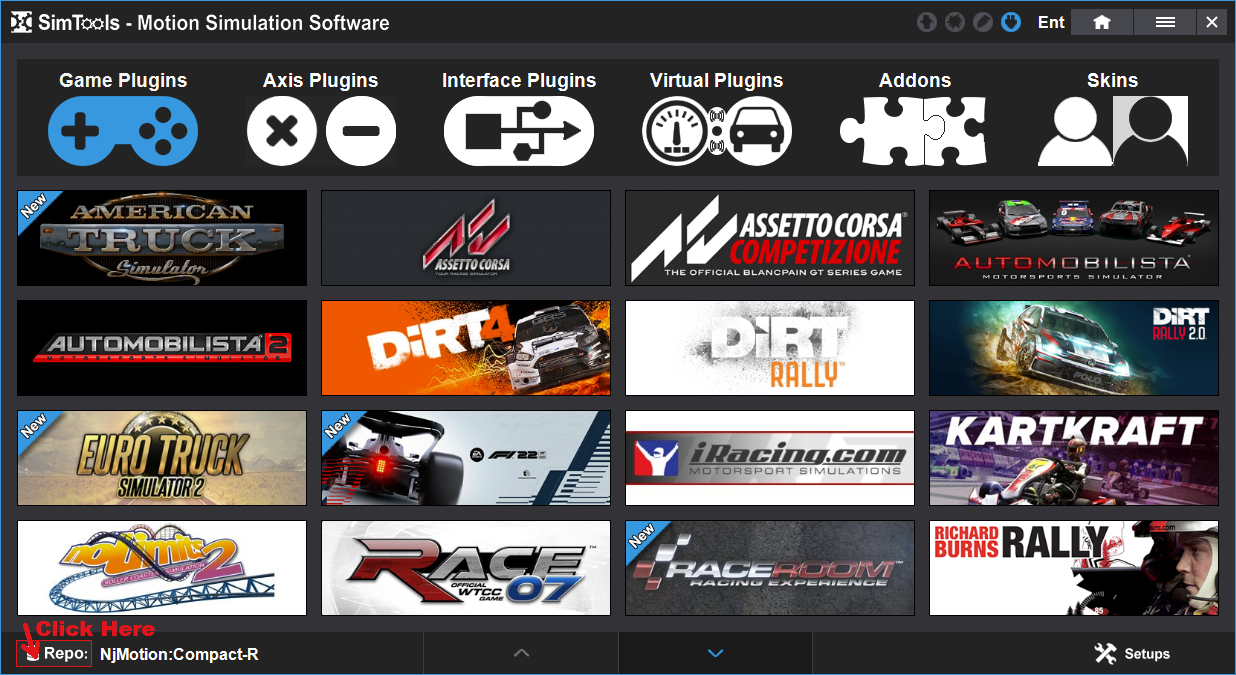Open the Addons puzzle-piece category
Image resolution: width=1236 pixels, height=675 pixels.
(914, 118)
